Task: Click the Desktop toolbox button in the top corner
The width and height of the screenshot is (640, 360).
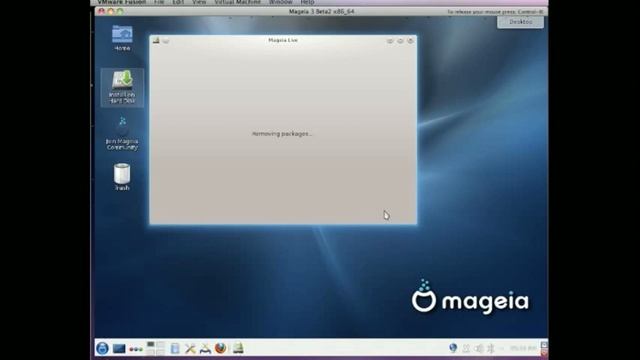Action: [x=520, y=22]
